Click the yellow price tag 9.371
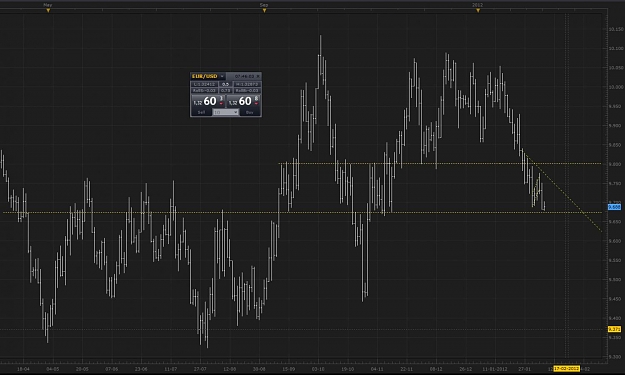 [x=614, y=329]
